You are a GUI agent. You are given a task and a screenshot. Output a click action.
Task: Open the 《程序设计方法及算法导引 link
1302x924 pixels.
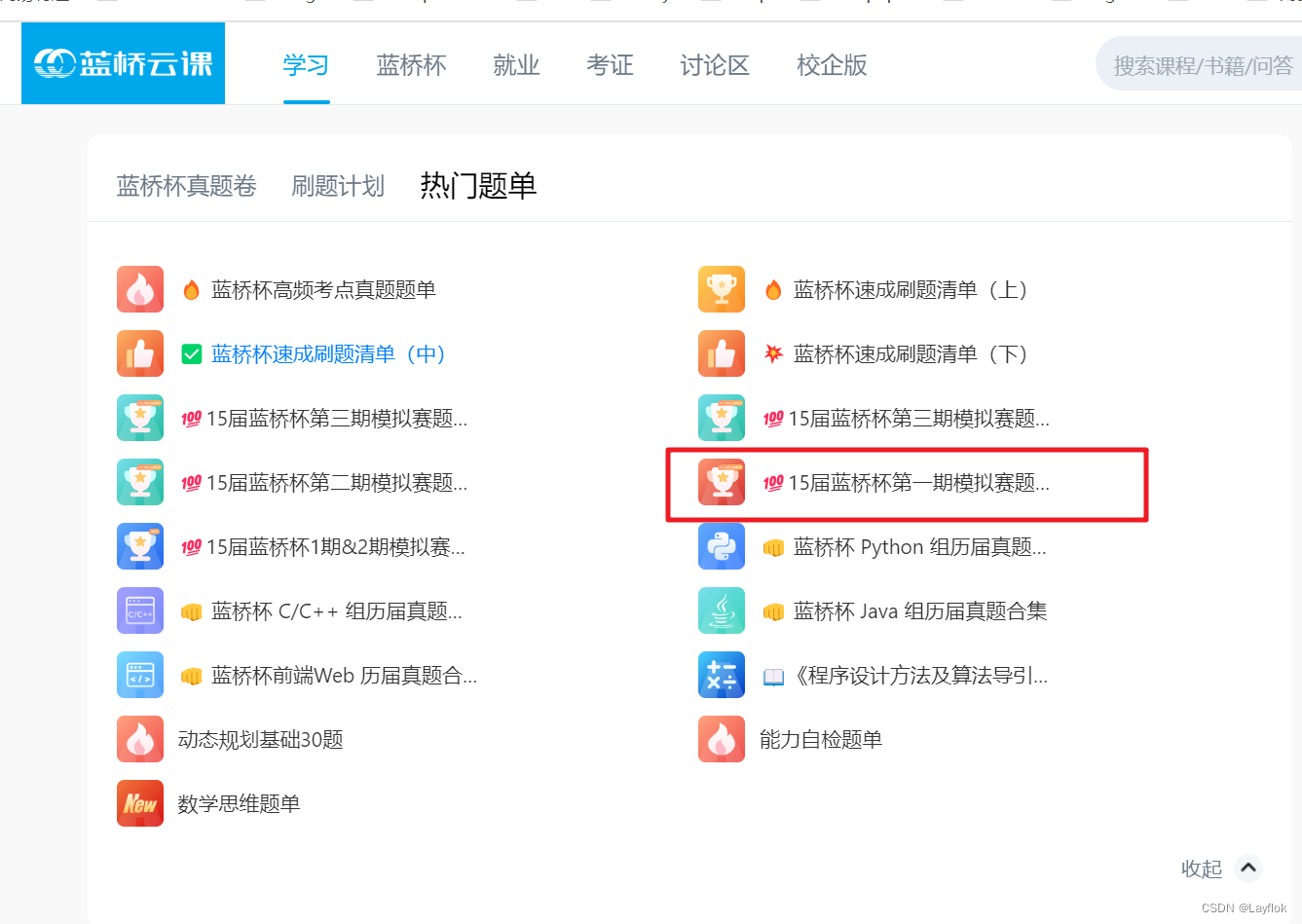[918, 675]
